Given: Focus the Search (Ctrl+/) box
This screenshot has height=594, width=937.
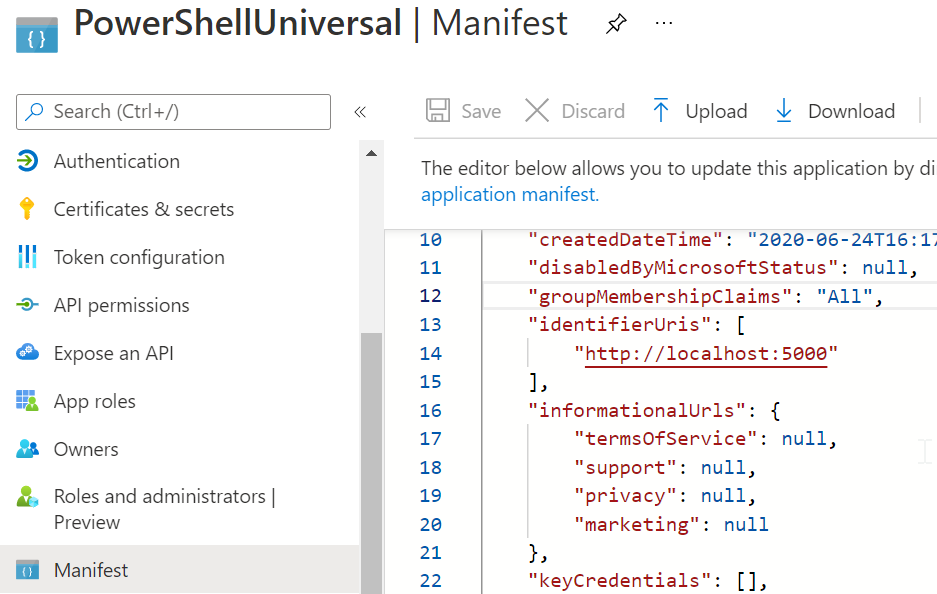Looking at the screenshot, I should (x=173, y=112).
